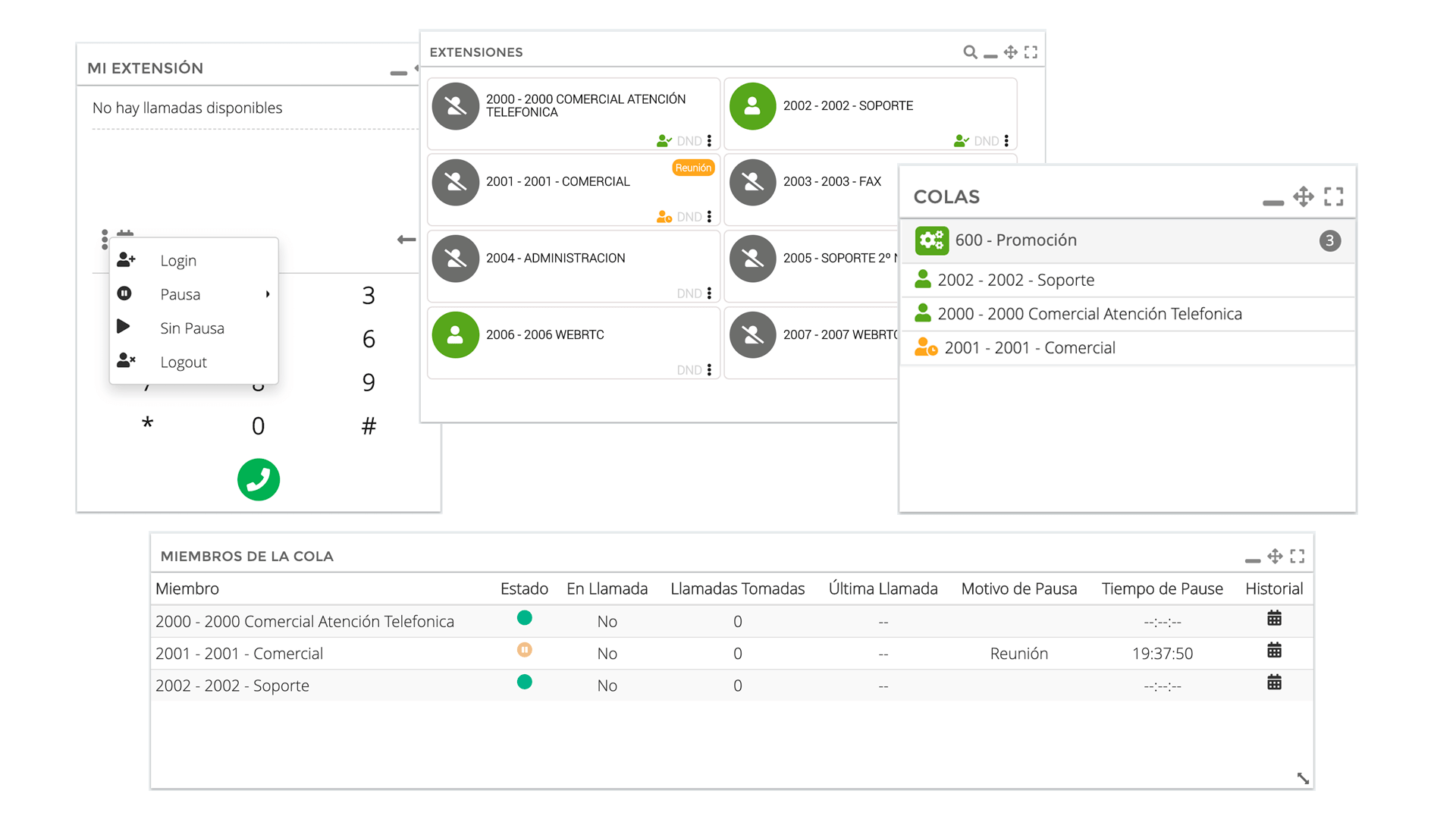
Task: Click the orange paused status of 2001 Comercial
Action: tap(525, 650)
